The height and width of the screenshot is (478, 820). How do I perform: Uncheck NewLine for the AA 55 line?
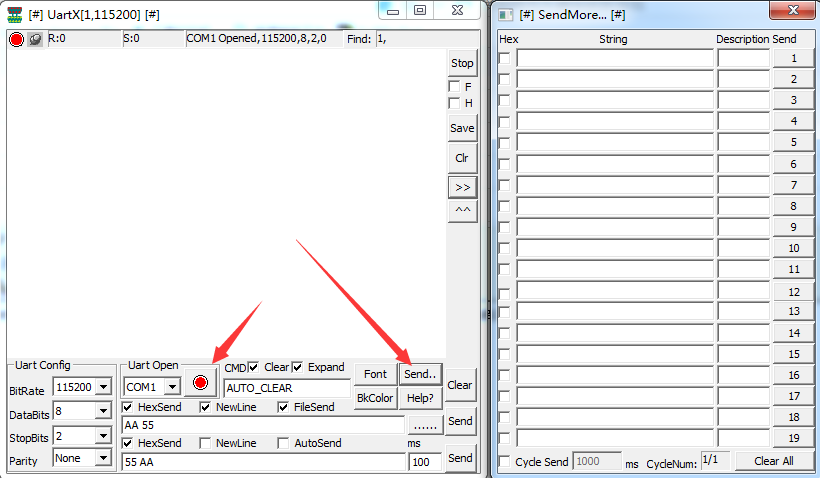click(205, 407)
